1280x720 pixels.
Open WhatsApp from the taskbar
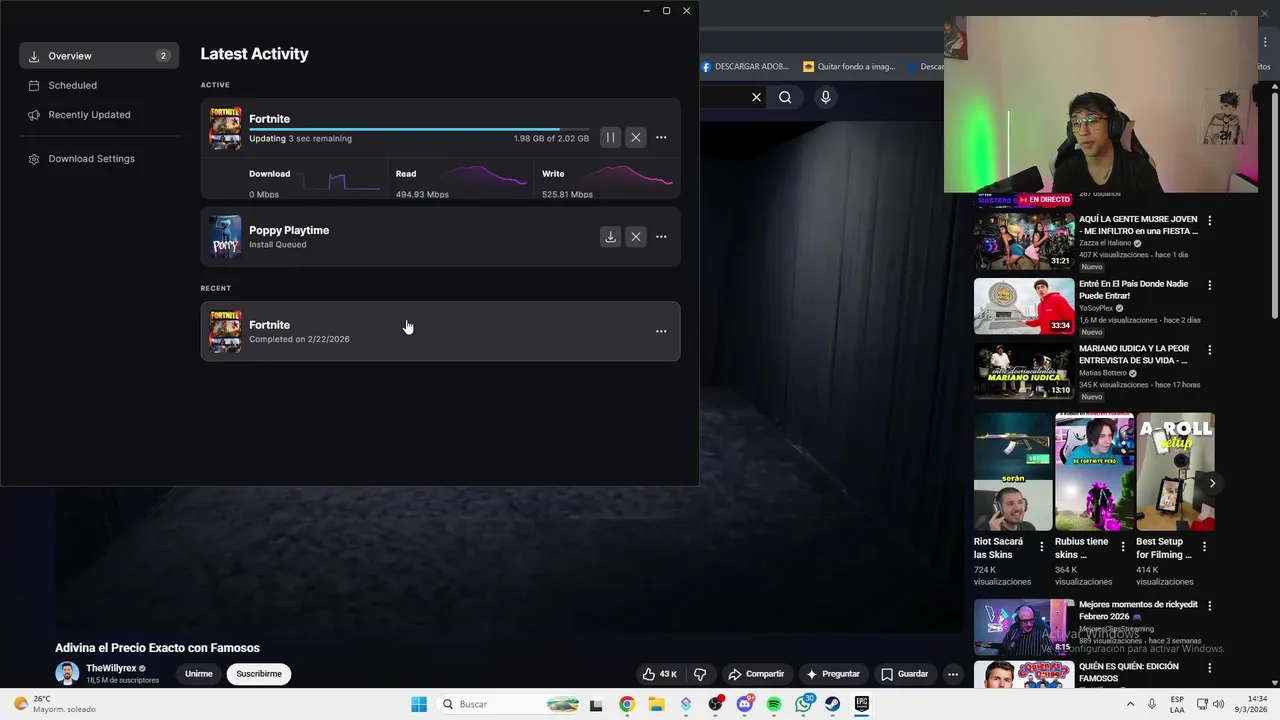pos(804,704)
